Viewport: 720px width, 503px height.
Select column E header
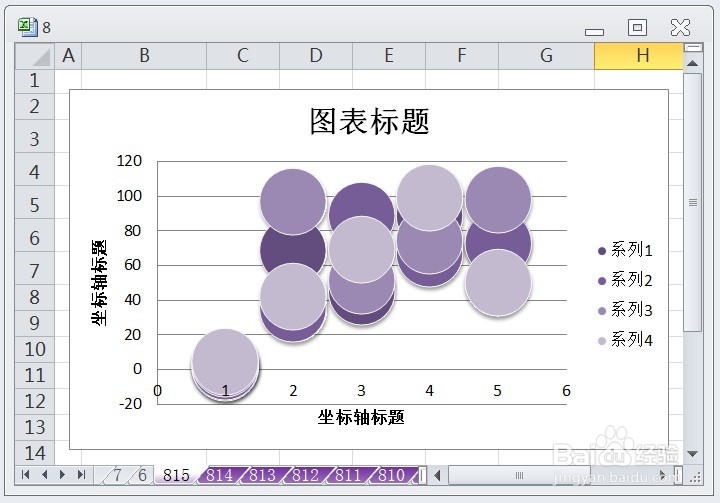(389, 56)
